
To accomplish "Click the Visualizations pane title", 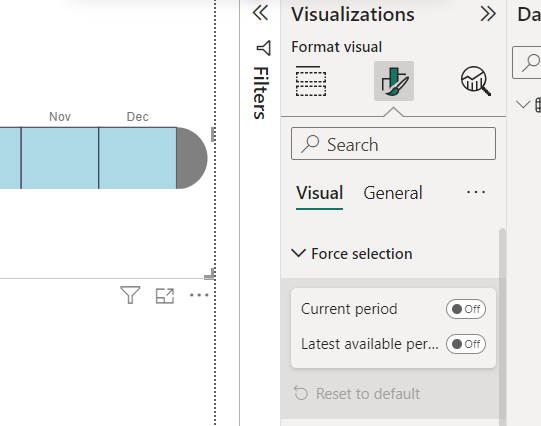I will pos(353,14).
